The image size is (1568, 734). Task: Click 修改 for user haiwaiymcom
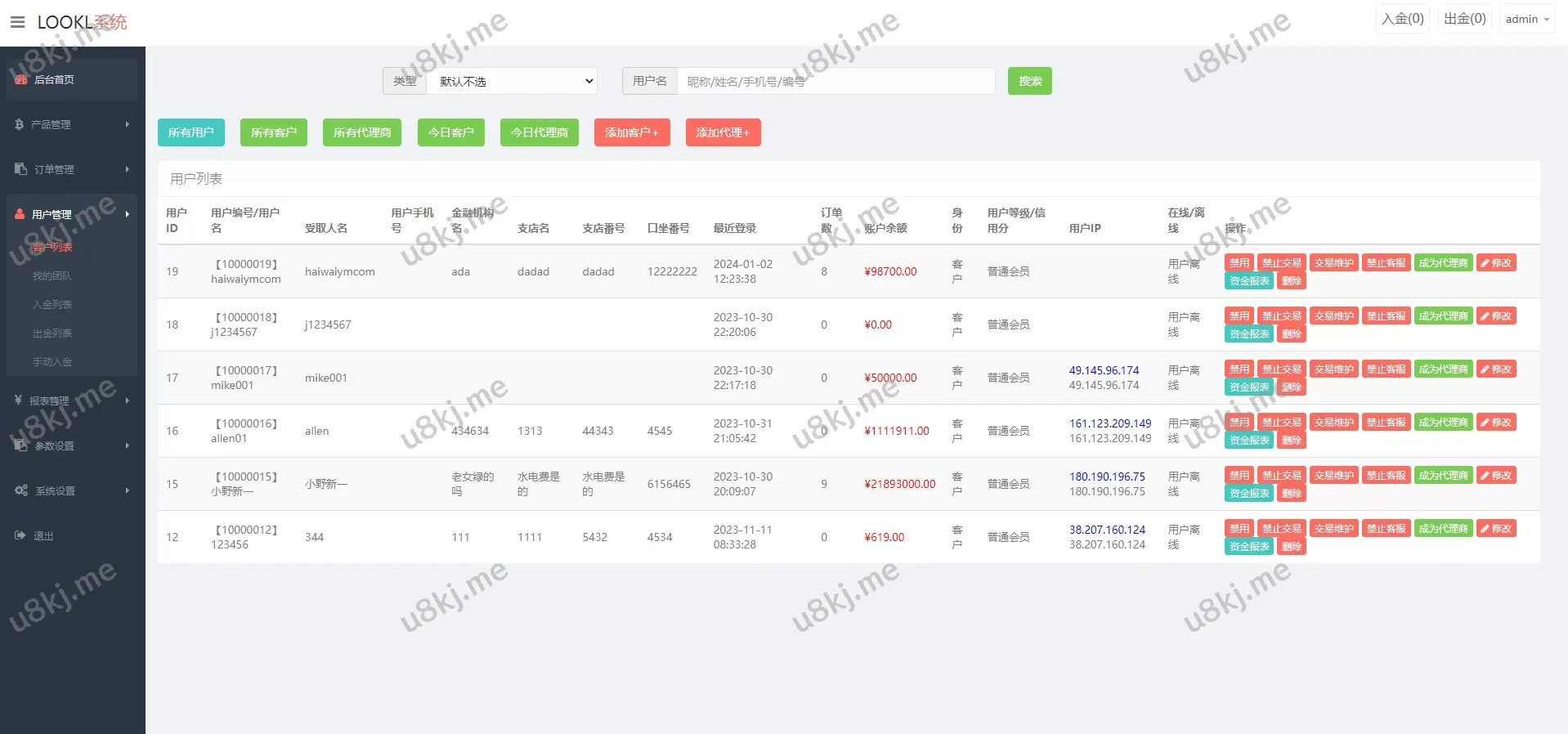click(x=1496, y=263)
